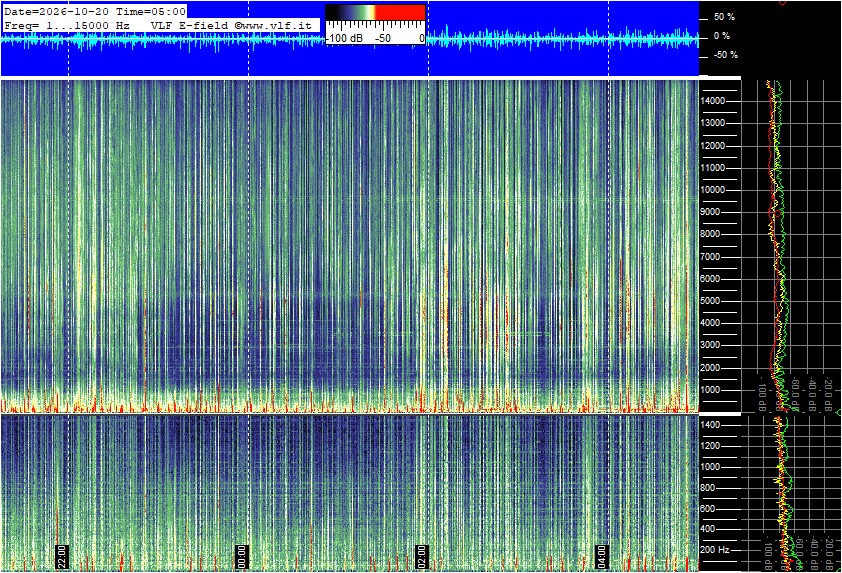The height and width of the screenshot is (573, 842).
Task: Click the Freq= 1...15000 Hz label
Action: 67,25
